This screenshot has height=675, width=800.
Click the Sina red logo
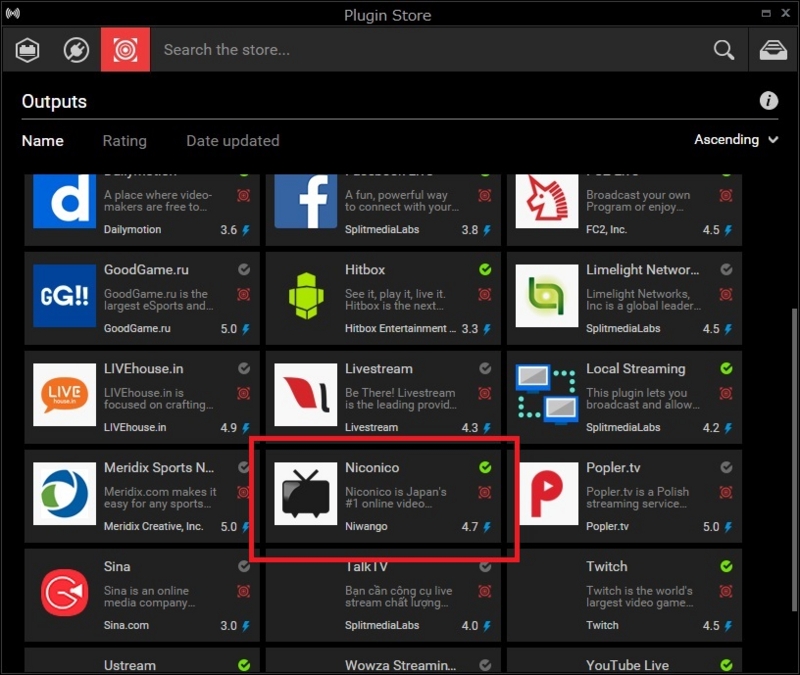point(64,592)
